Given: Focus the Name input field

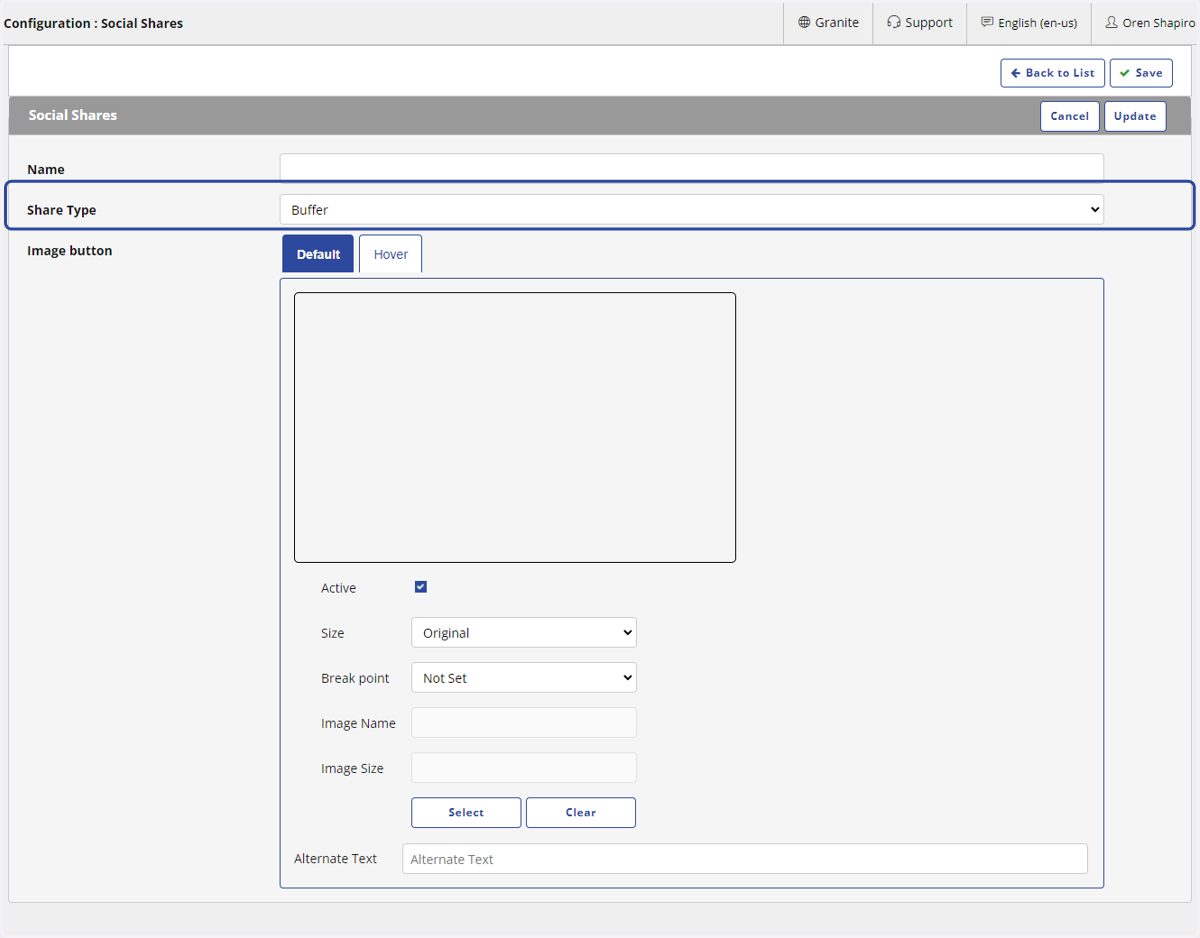Looking at the screenshot, I should [x=692, y=168].
